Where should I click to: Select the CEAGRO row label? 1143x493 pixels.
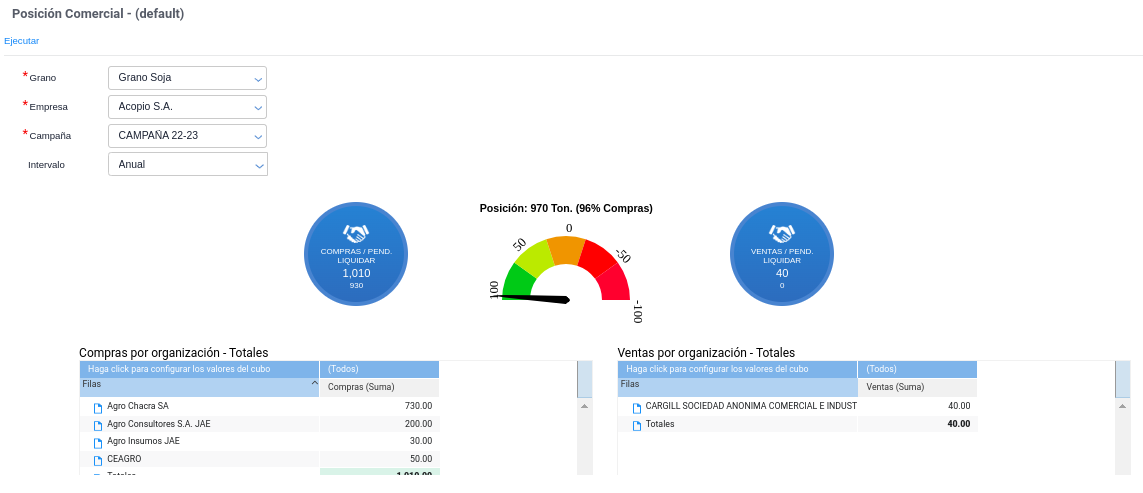point(124,459)
